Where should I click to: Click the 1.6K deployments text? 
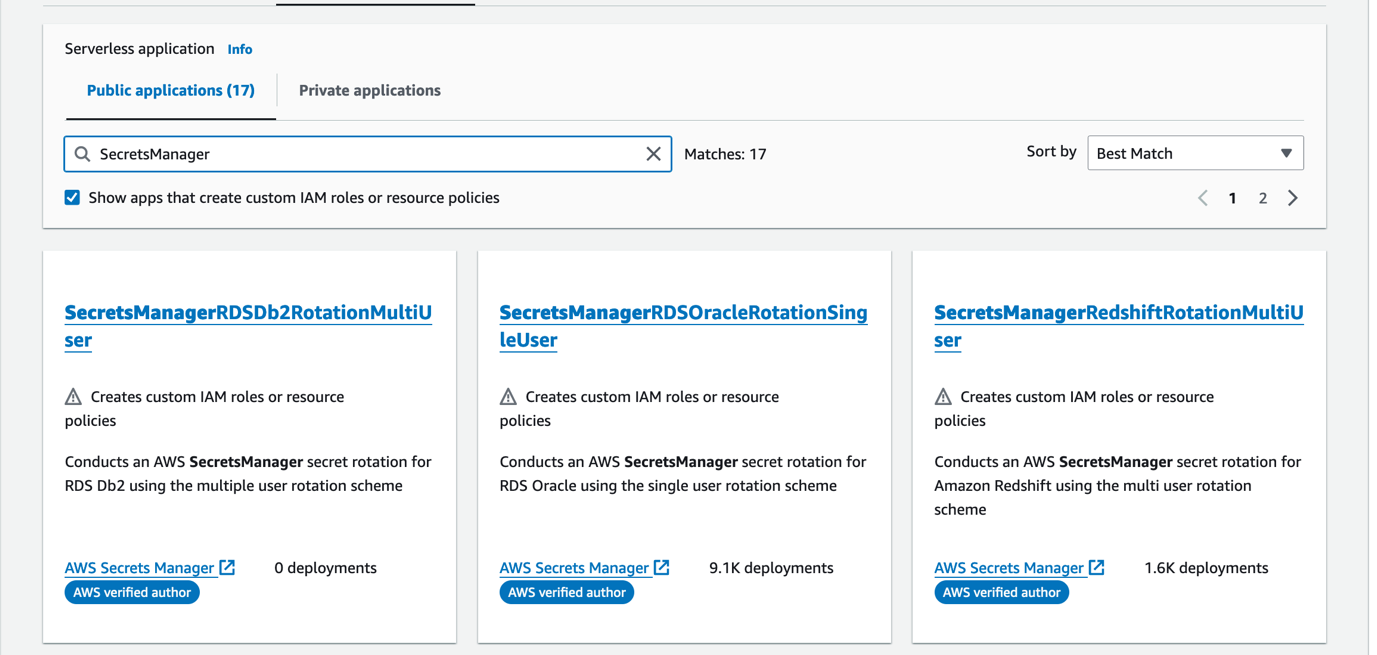pyautogui.click(x=1206, y=568)
